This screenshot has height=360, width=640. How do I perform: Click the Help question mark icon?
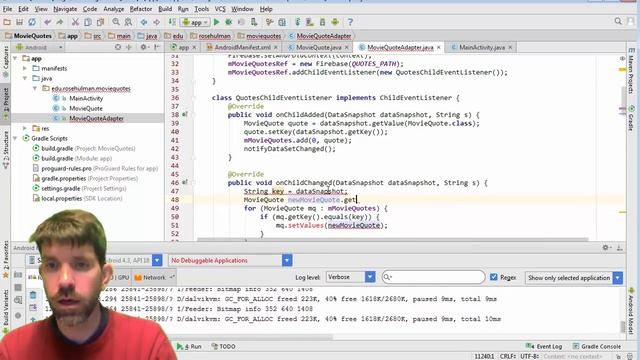click(x=350, y=22)
